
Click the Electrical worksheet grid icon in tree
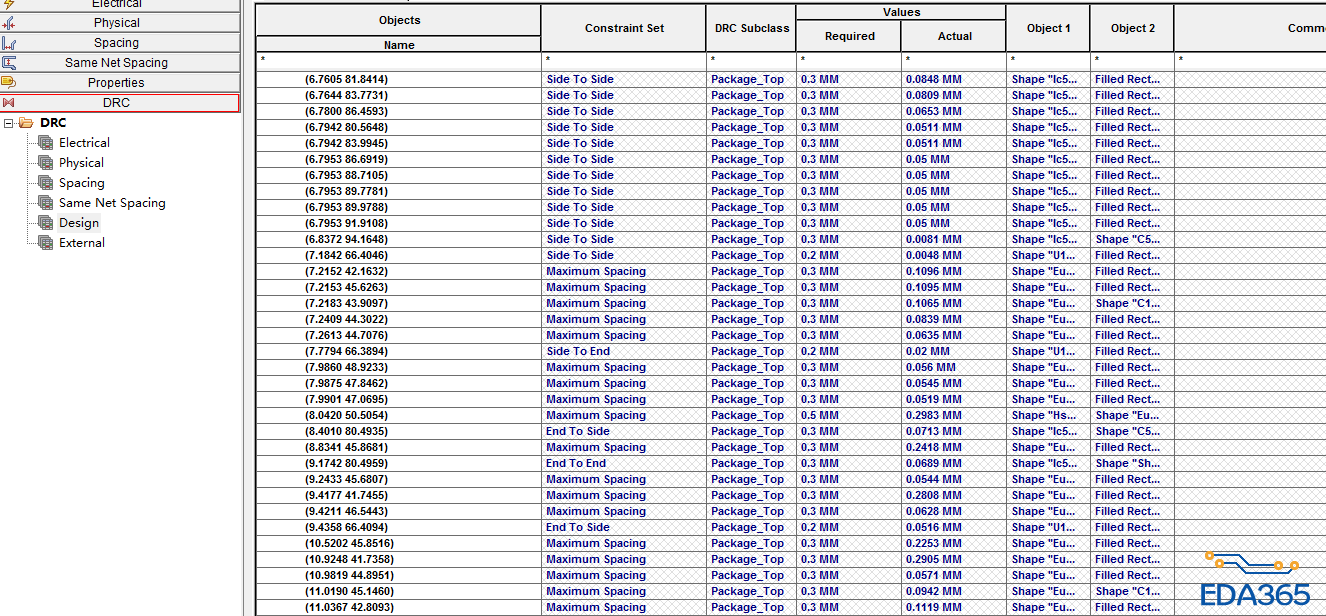(45, 143)
